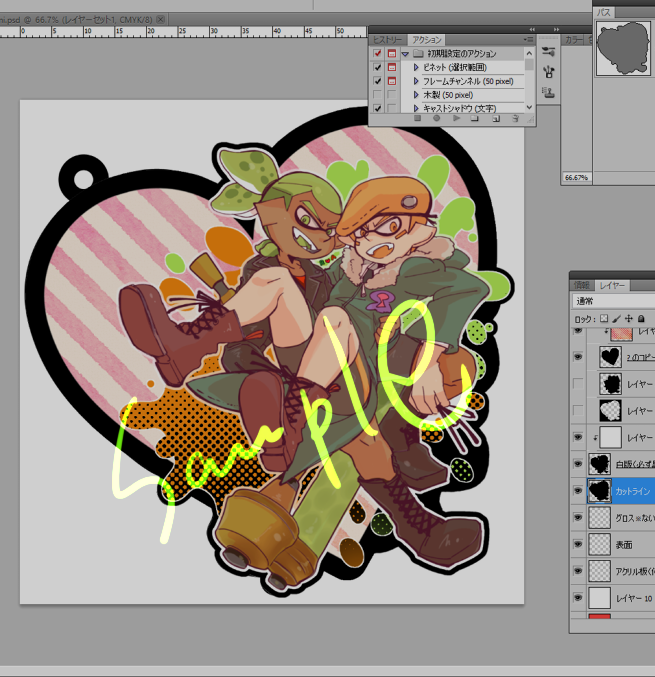Image resolution: width=655 pixels, height=677 pixels.
Task: Hide the アクリル板 layer
Action: click(578, 571)
